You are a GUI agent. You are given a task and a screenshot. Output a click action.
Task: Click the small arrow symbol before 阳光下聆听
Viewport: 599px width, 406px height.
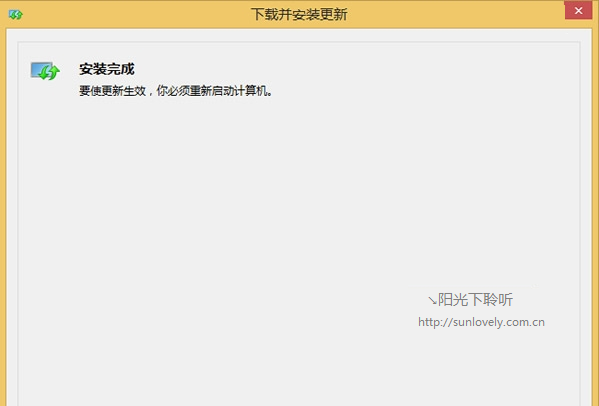(x=432, y=301)
